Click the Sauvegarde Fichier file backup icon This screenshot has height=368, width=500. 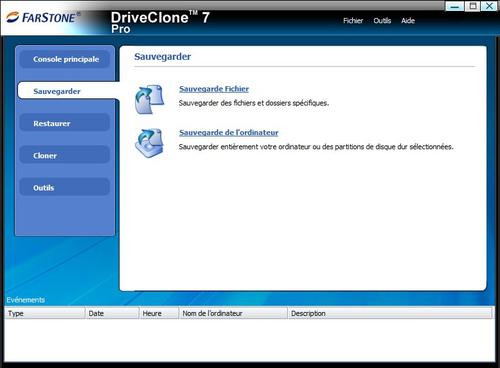coord(150,99)
